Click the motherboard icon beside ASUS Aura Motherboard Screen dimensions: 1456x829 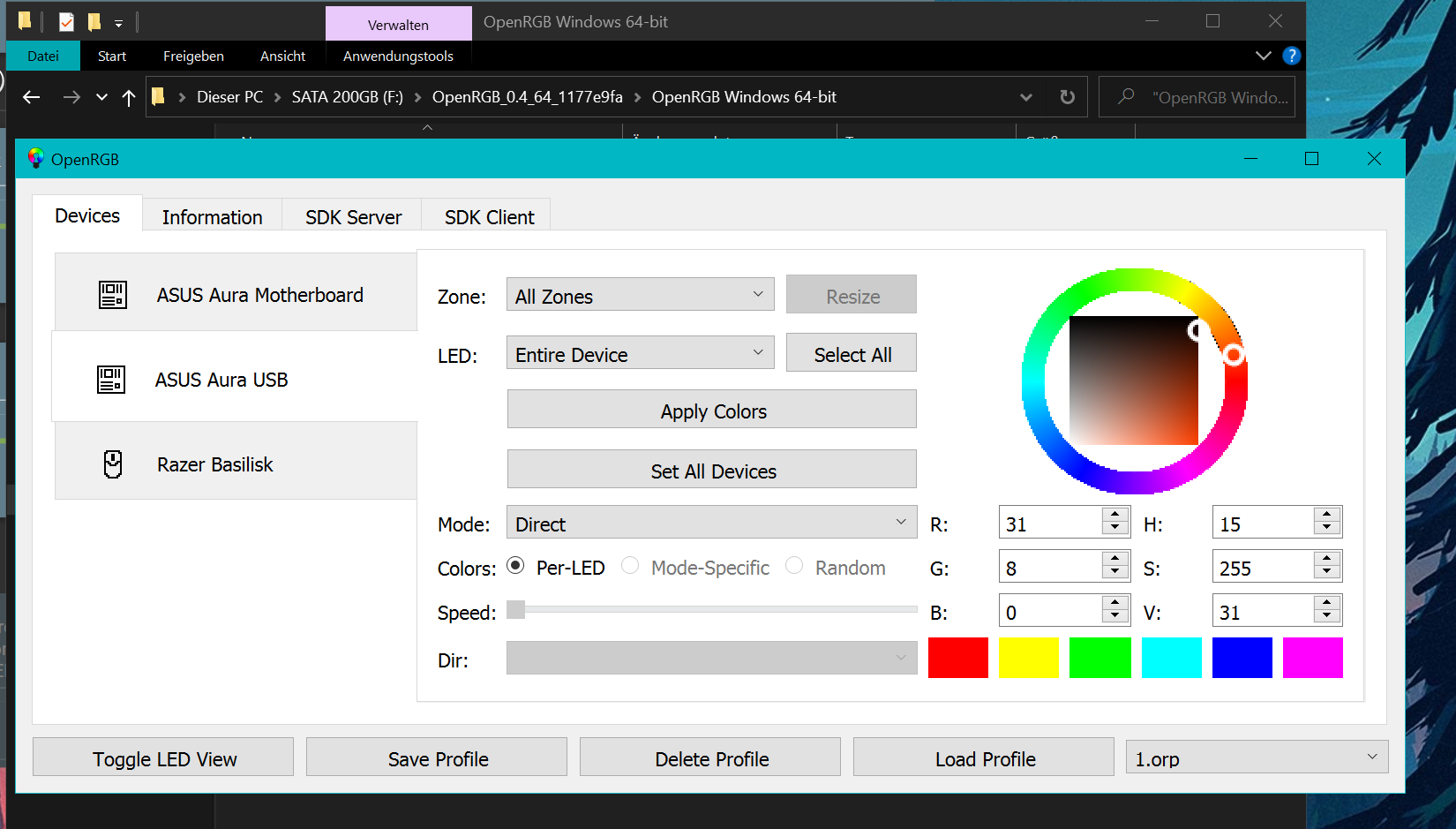(x=113, y=295)
